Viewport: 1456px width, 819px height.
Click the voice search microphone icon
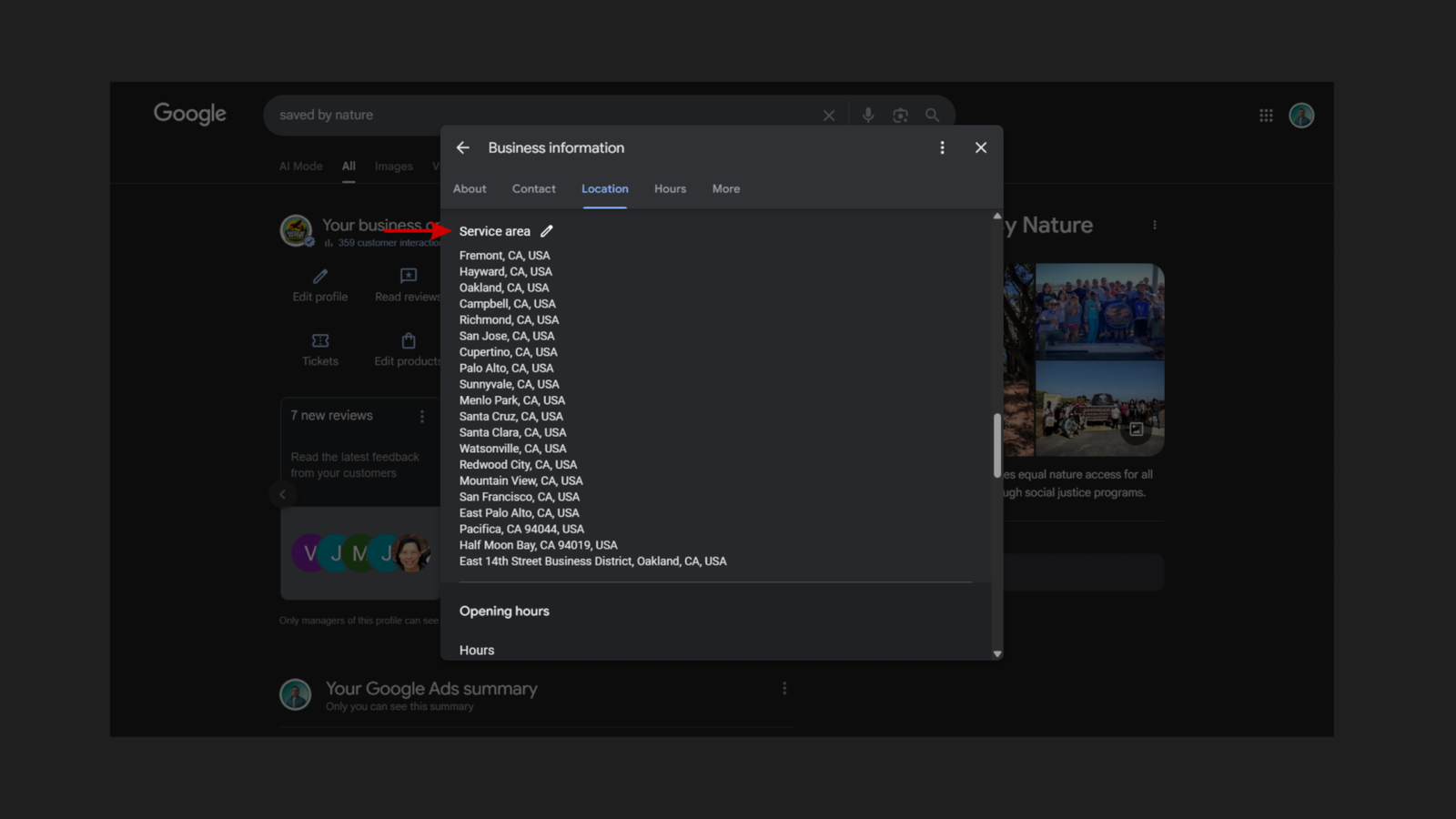(868, 116)
